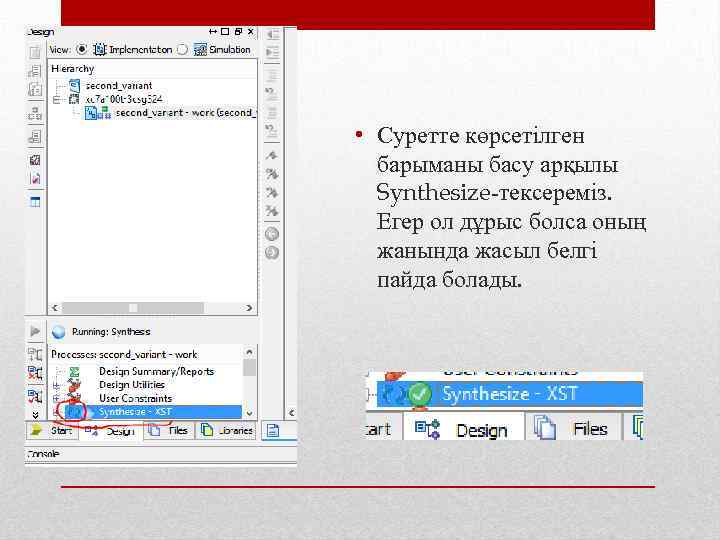Expand process toolbar with double chevron
Image resolution: width=720 pixels, height=540 pixels.
tap(35, 415)
